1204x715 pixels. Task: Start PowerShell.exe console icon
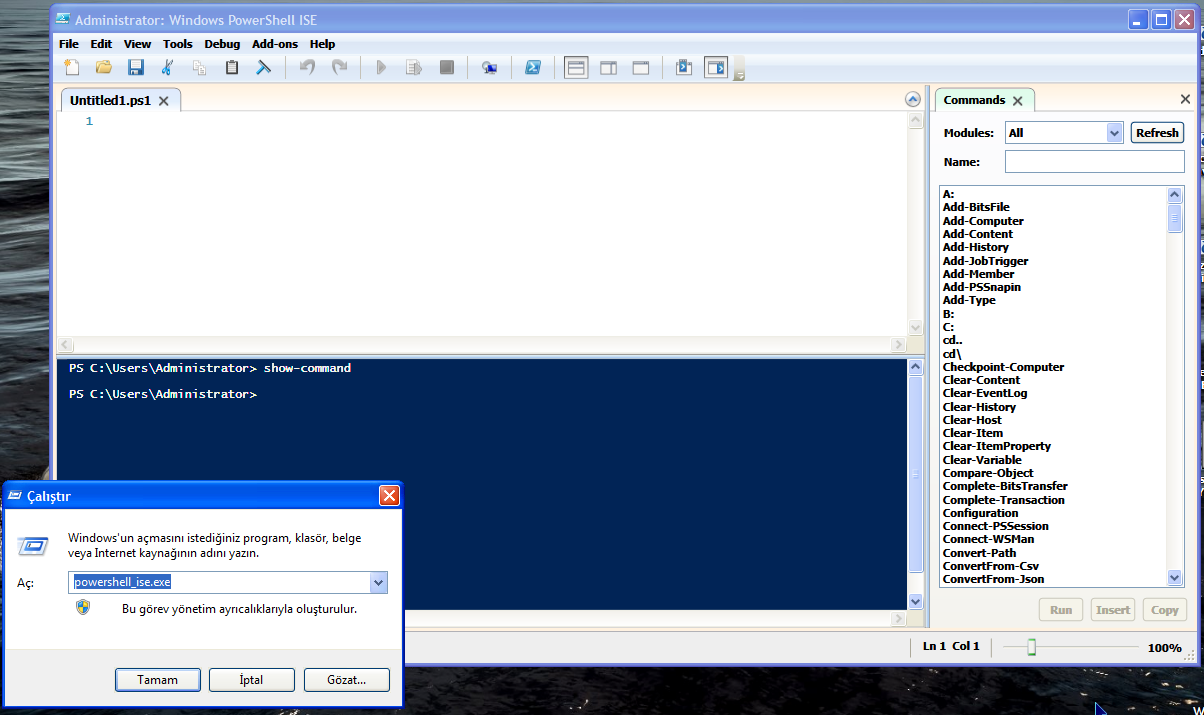533,67
